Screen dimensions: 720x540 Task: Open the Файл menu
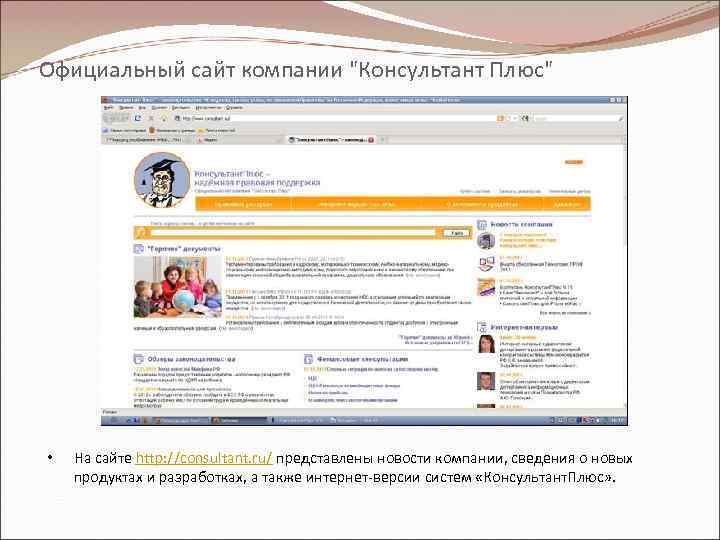(x=108, y=107)
